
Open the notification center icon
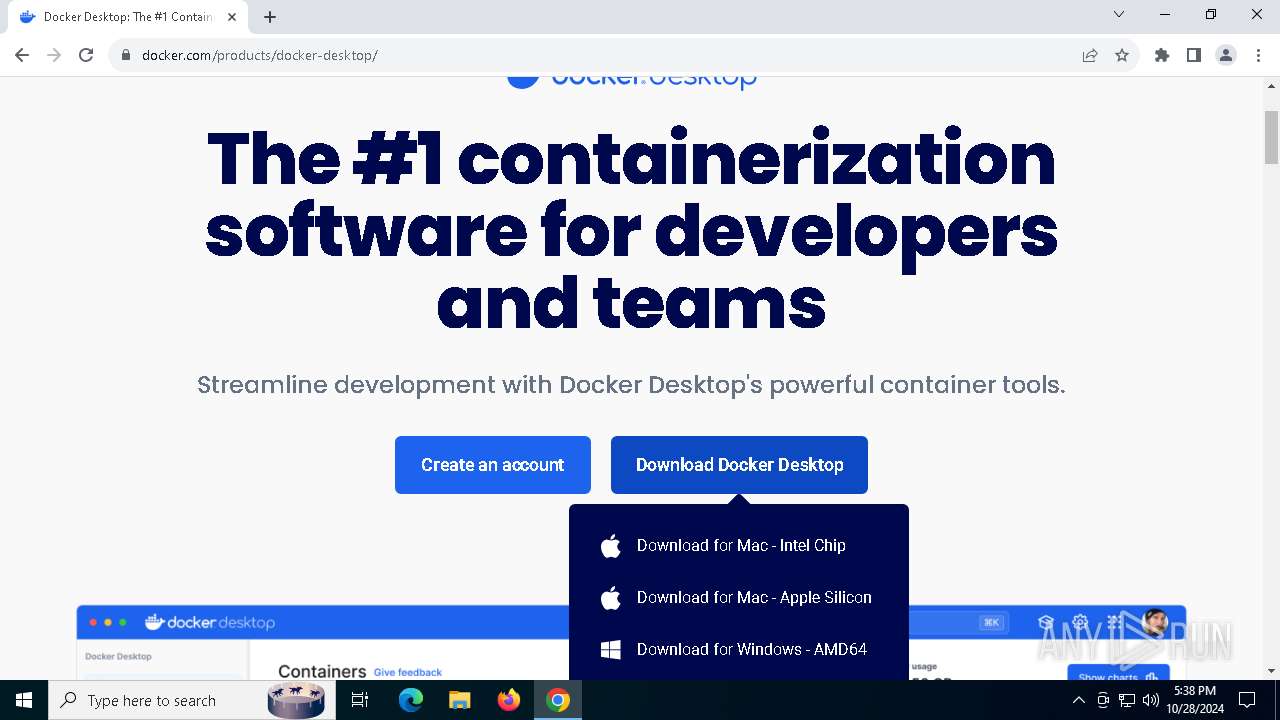click(1247, 700)
